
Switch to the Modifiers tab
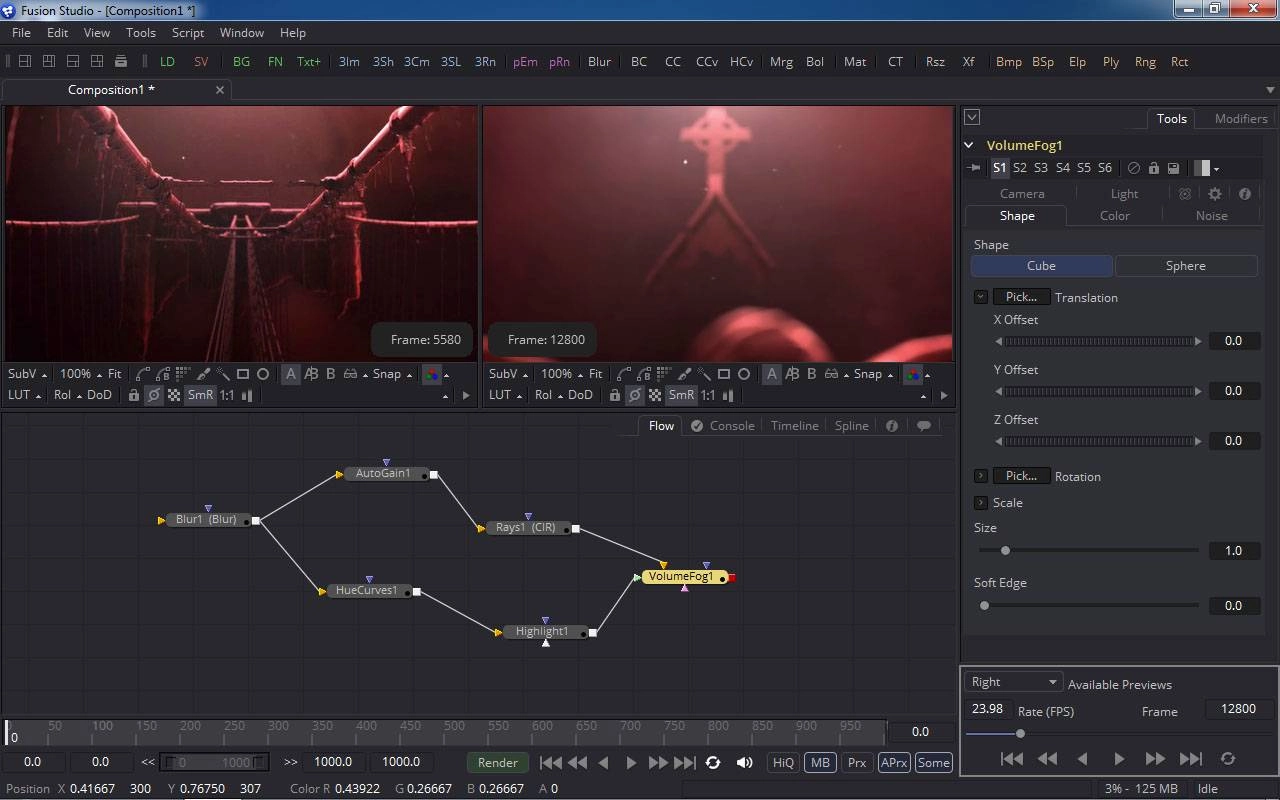coord(1241,118)
